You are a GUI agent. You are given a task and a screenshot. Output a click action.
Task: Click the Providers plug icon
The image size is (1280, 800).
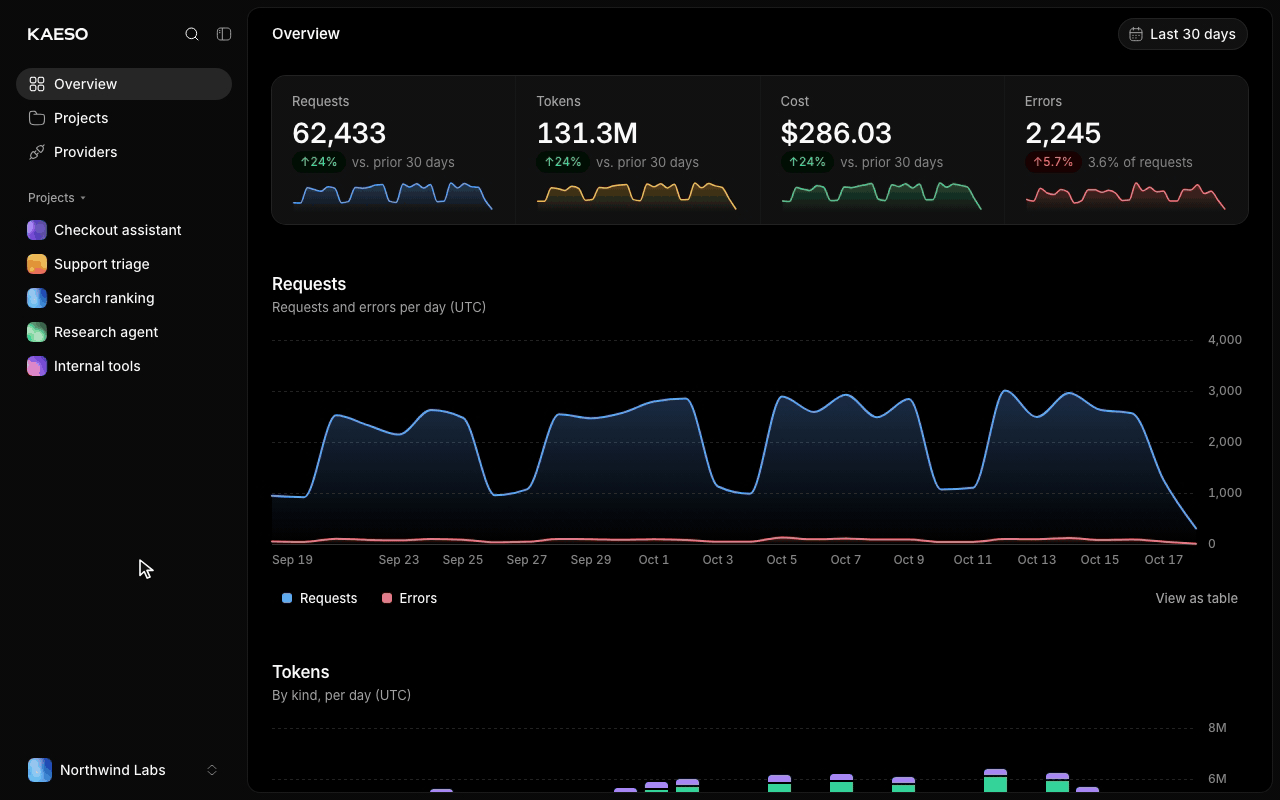coord(37,152)
